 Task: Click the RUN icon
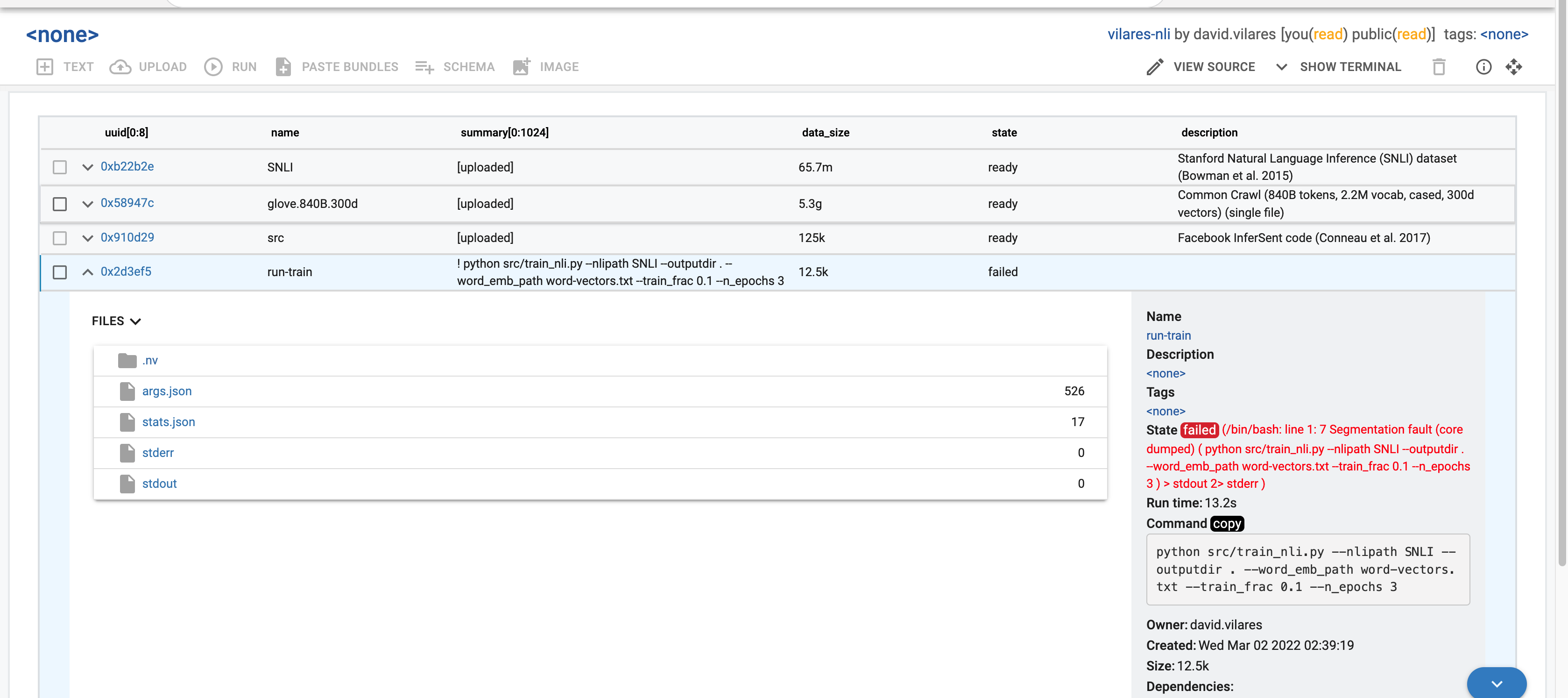point(214,67)
